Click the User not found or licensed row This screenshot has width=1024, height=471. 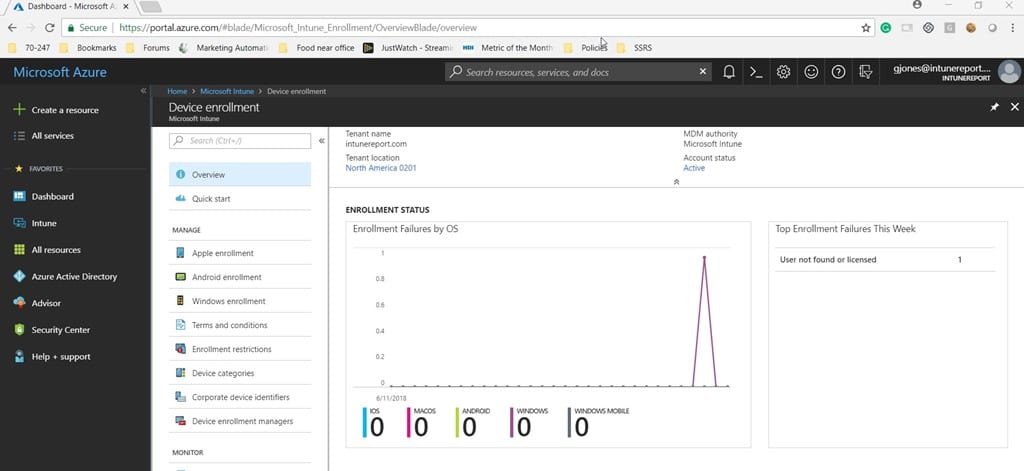pos(885,259)
